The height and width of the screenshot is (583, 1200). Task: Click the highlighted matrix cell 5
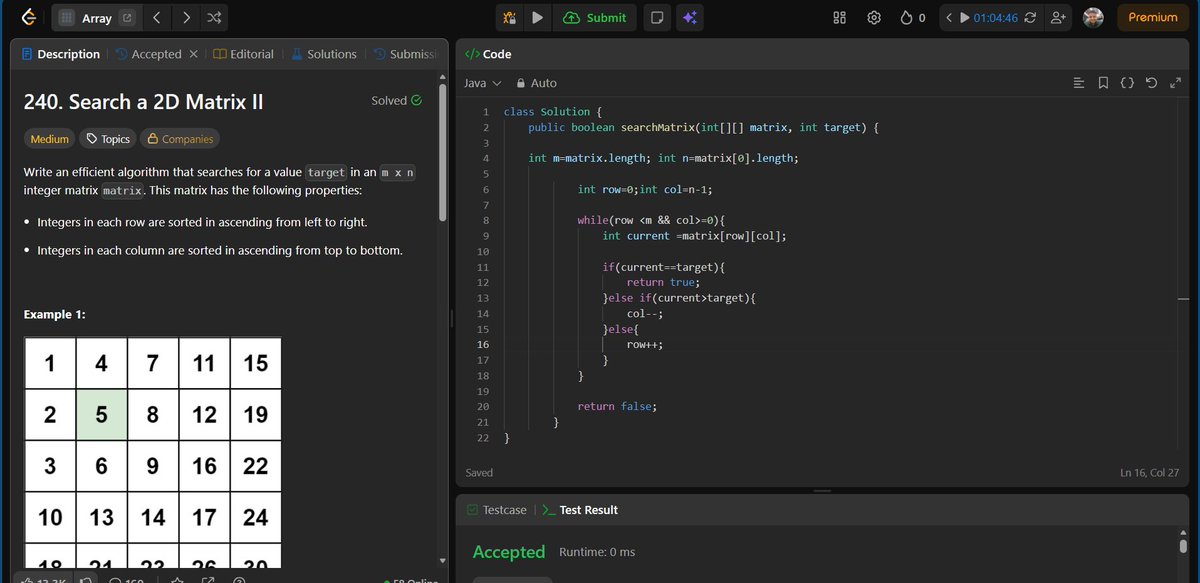(102, 413)
